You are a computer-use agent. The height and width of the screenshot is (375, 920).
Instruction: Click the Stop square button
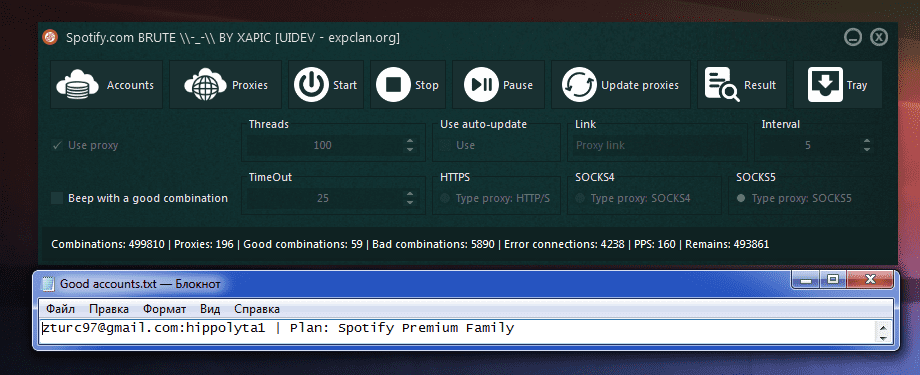(407, 85)
